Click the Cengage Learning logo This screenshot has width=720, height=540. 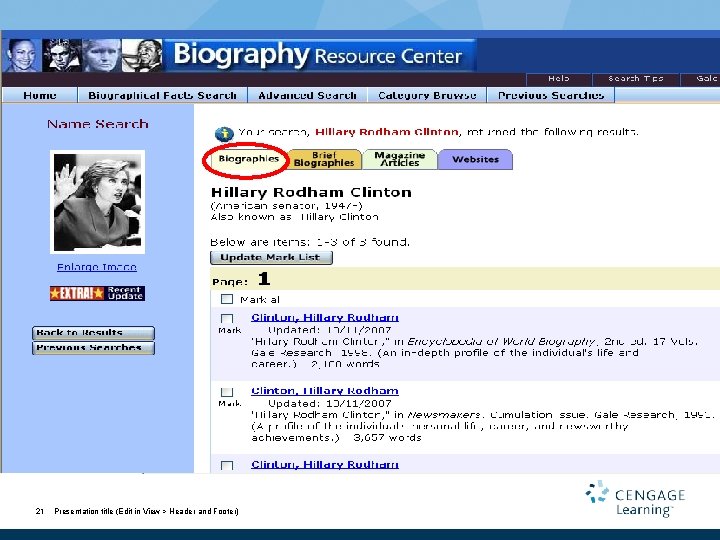[x=636, y=499]
